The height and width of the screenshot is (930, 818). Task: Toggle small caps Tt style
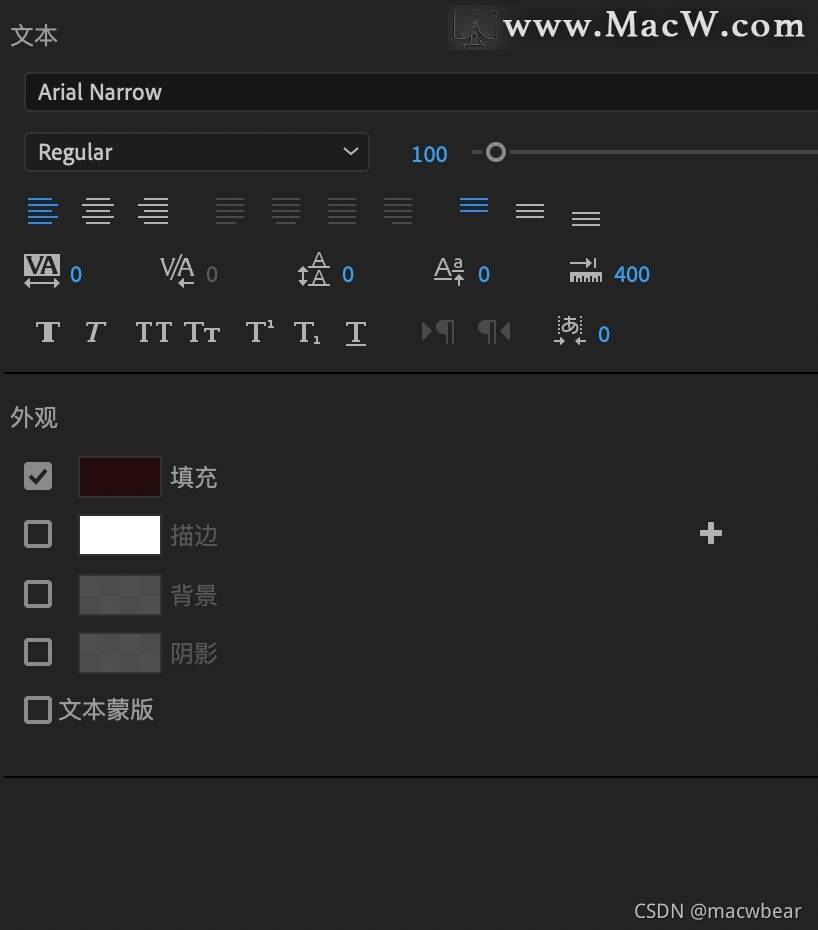202,332
